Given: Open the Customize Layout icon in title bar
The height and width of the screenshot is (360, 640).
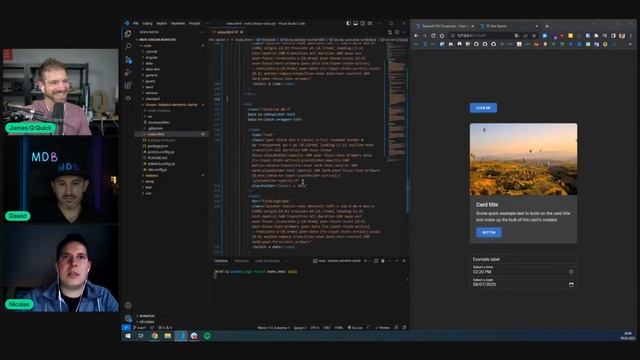Looking at the screenshot, I should click(370, 24).
